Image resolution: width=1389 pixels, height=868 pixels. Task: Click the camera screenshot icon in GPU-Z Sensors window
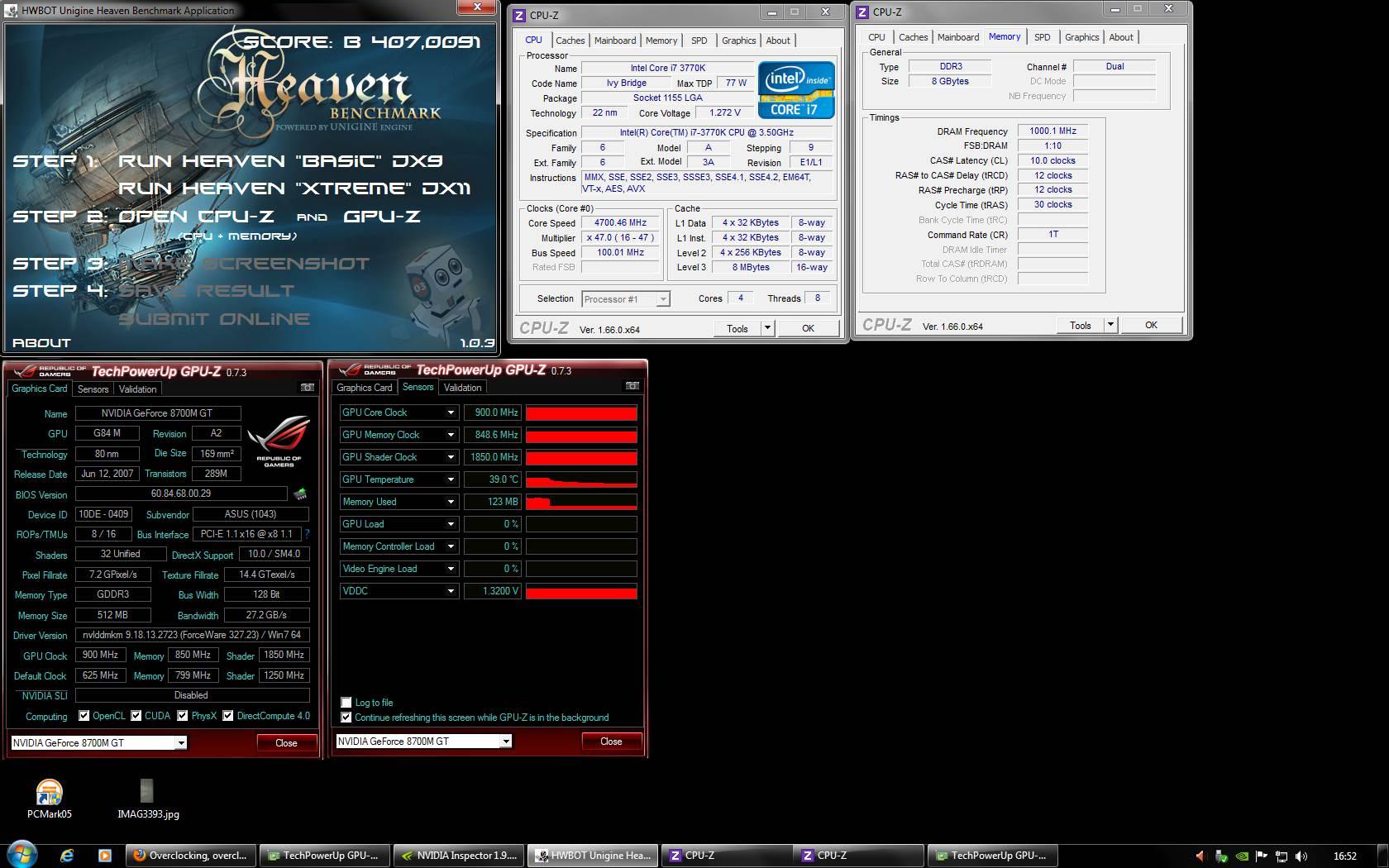(x=632, y=385)
